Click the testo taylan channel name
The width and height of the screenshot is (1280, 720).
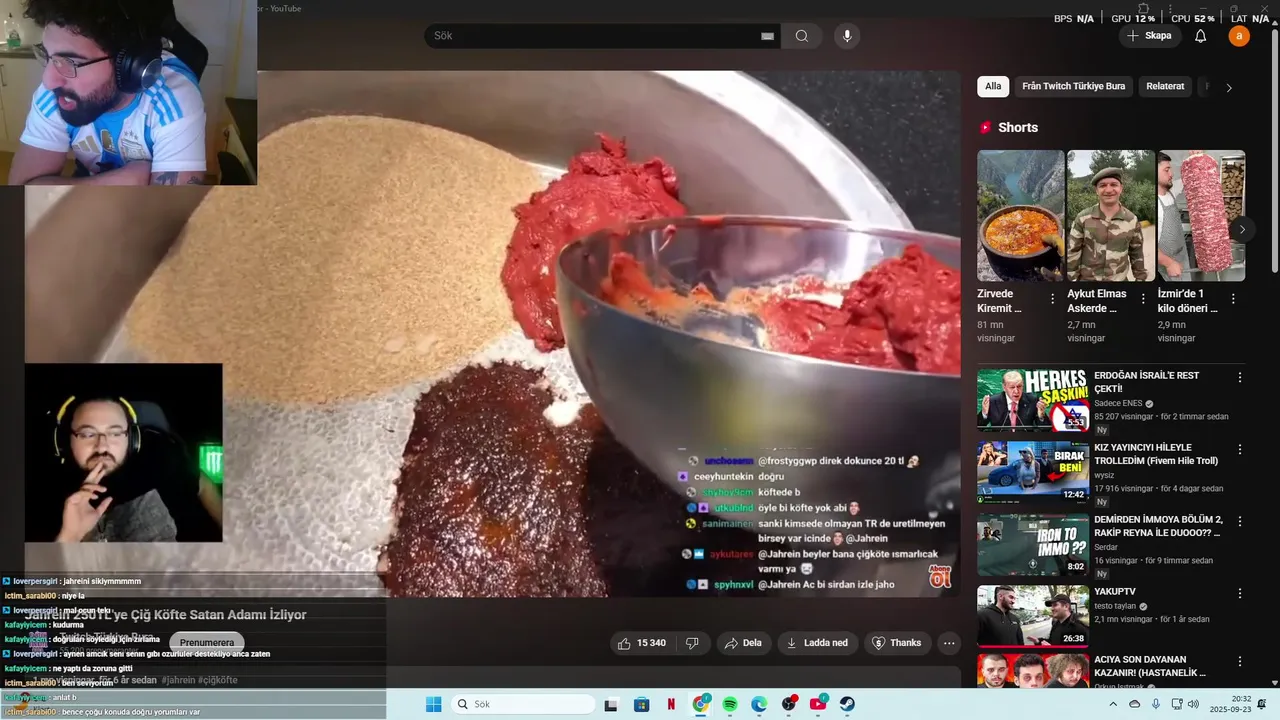[1114, 606]
